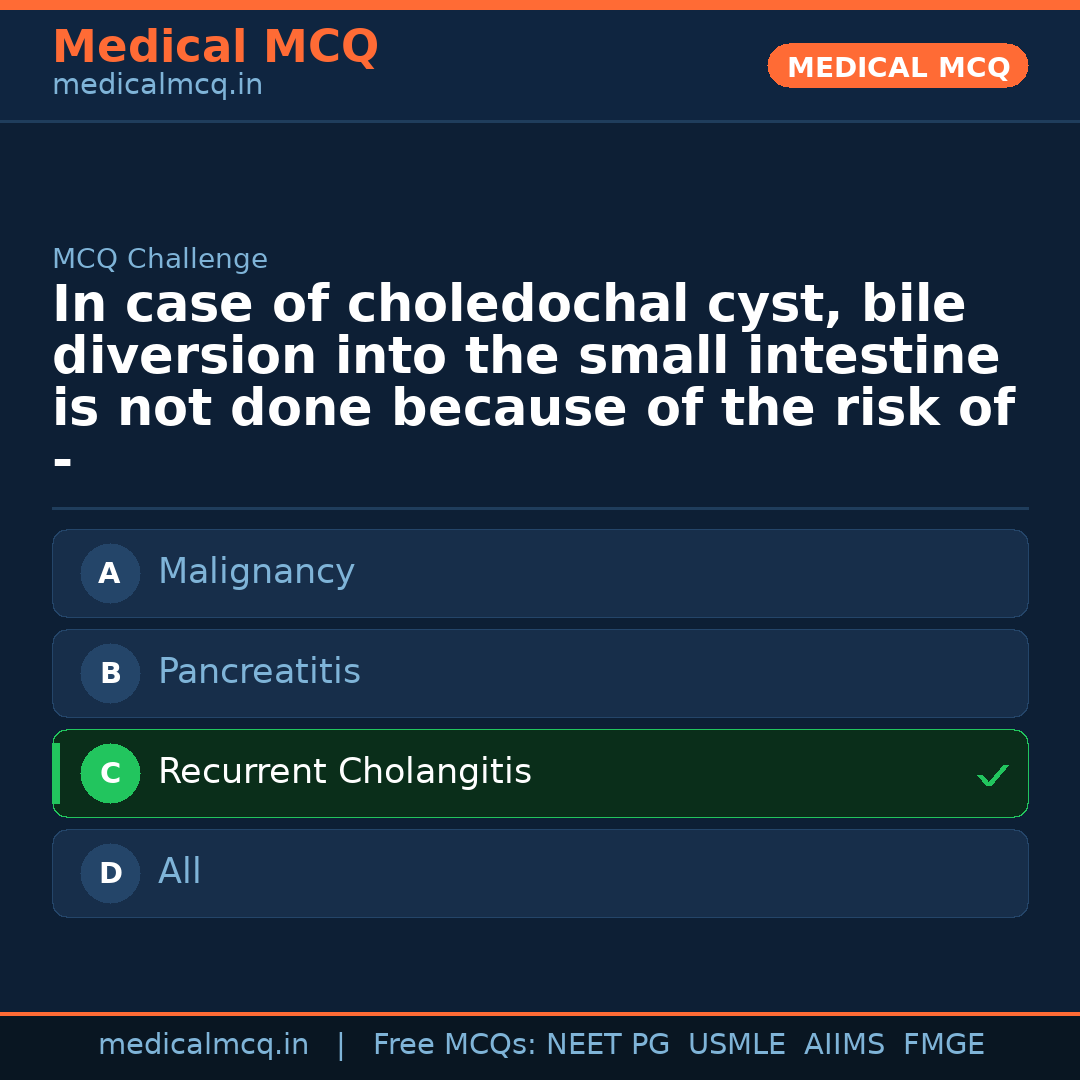Viewport: 1080px width, 1080px height.
Task: Click the Recurrent Cholangitis answer text
Action: coord(344,772)
